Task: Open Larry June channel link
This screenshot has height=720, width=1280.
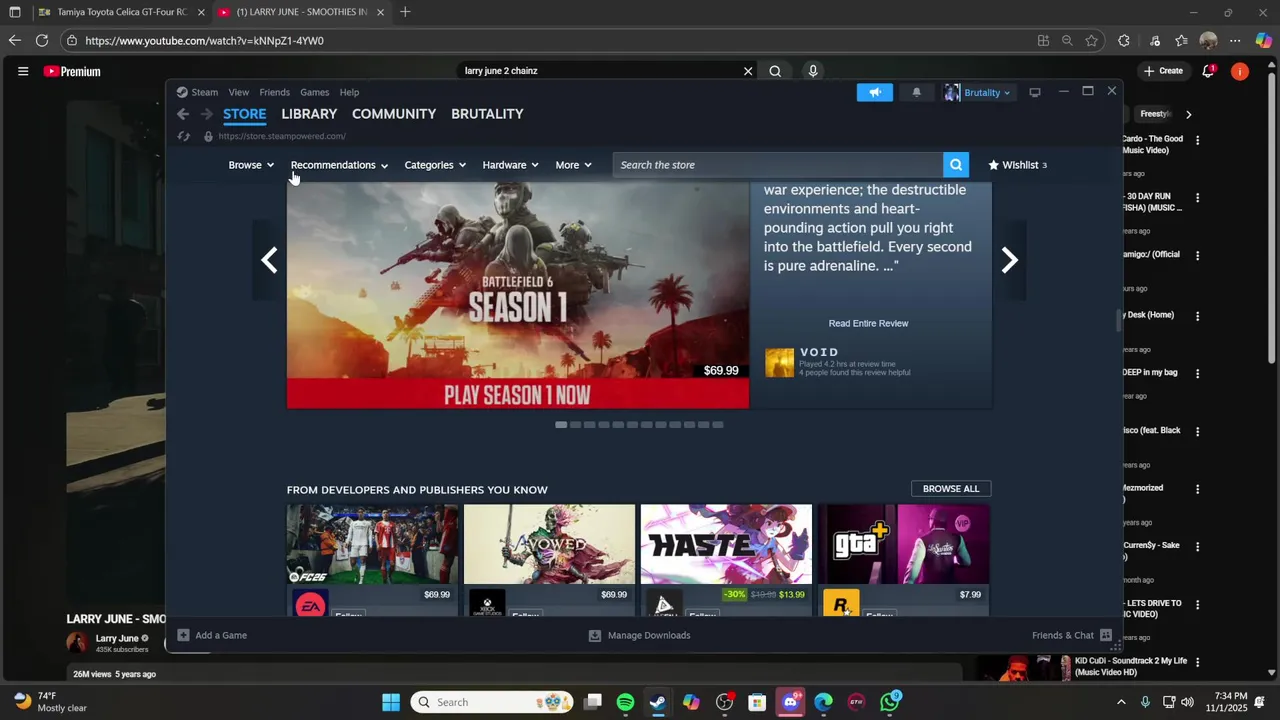Action: [117, 638]
